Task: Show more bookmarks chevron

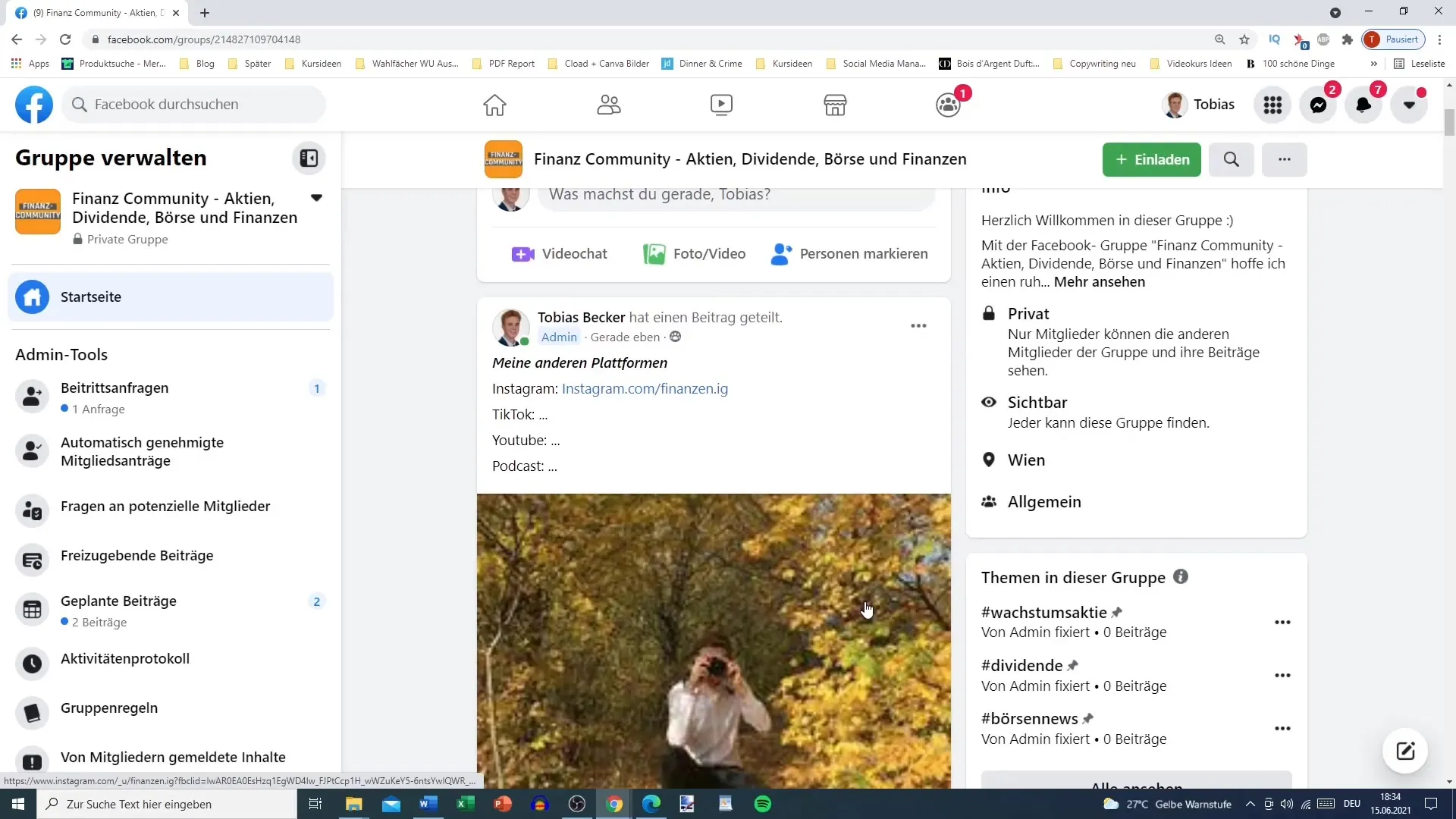Action: (1373, 64)
